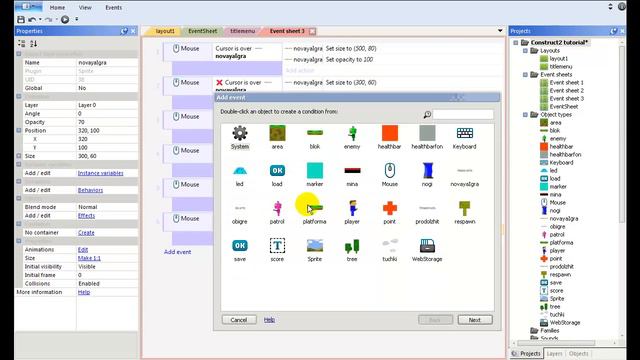Select titlemenu layout in Projects tree
This screenshot has height=360, width=640.
pyautogui.click(x=561, y=67)
